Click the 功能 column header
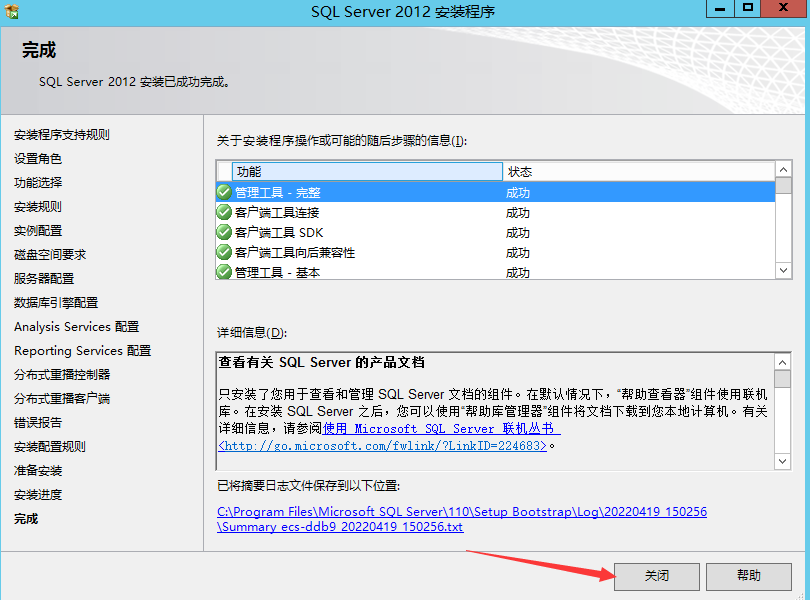The height and width of the screenshot is (600, 810). tap(367, 172)
